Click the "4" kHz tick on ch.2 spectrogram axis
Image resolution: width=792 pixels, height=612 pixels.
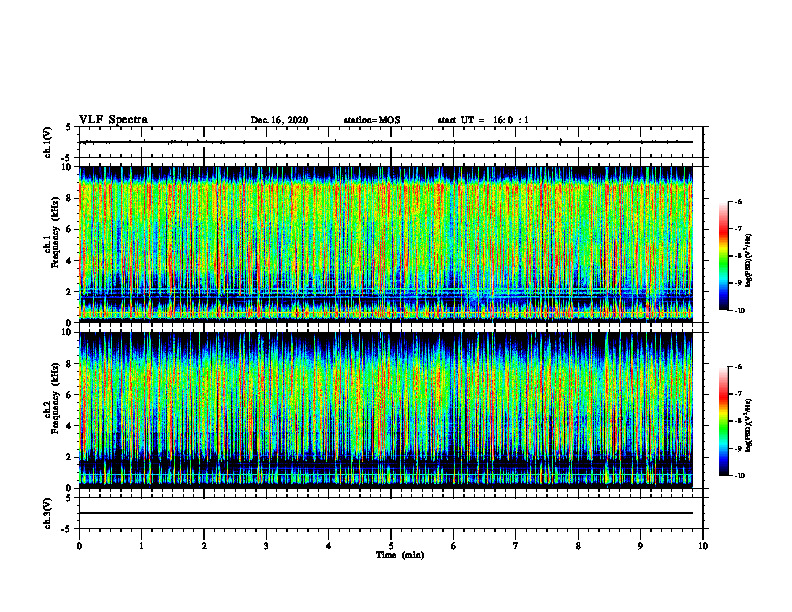70,426
